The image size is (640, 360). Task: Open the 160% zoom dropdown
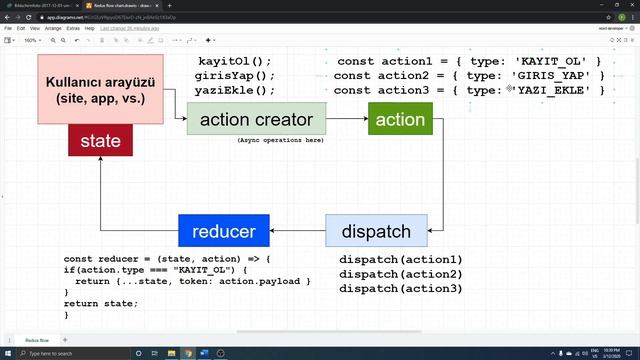(x=33, y=40)
